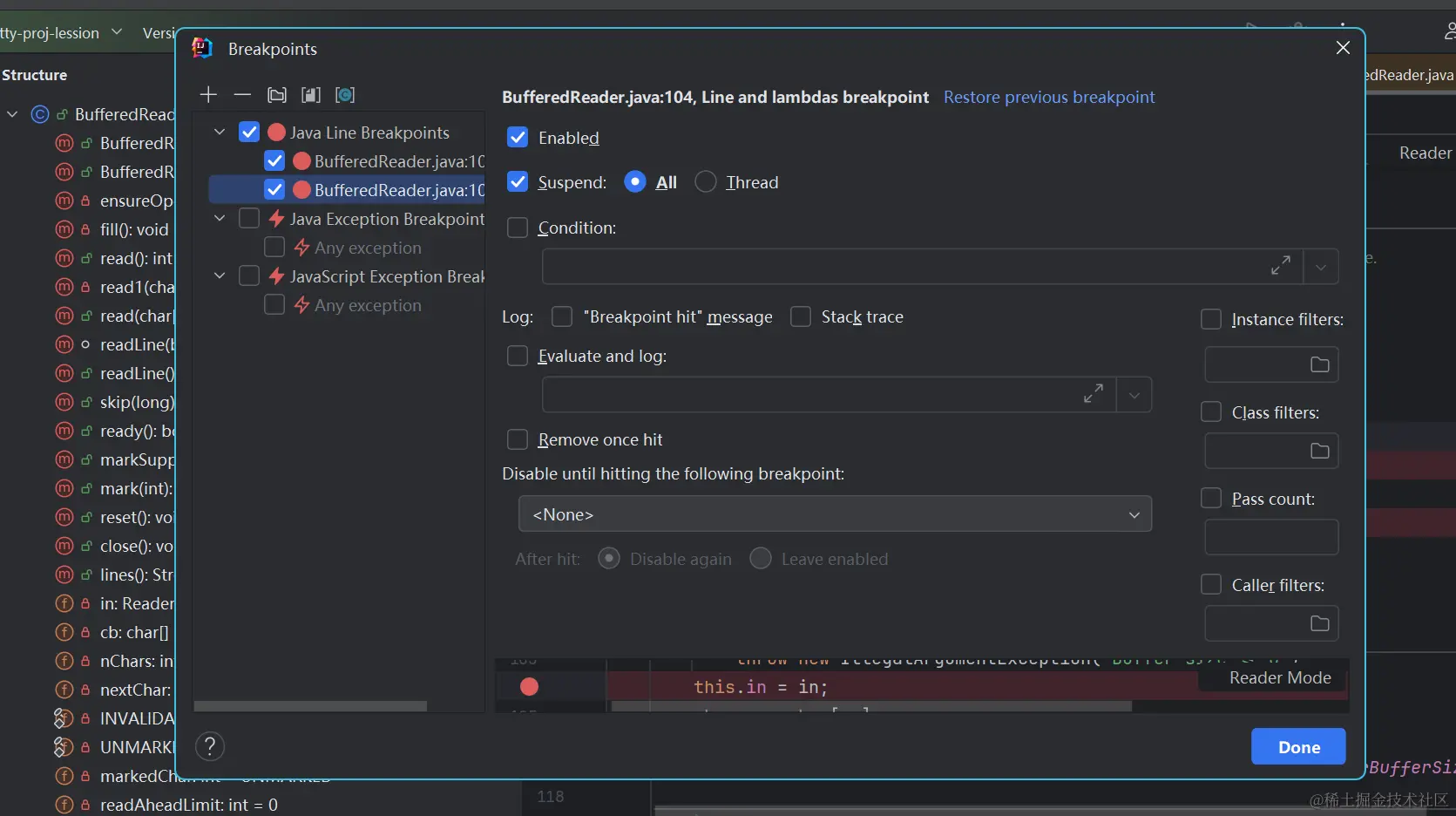This screenshot has width=1456, height=816.
Task: Enable Class filters checkbox
Action: [1211, 411]
